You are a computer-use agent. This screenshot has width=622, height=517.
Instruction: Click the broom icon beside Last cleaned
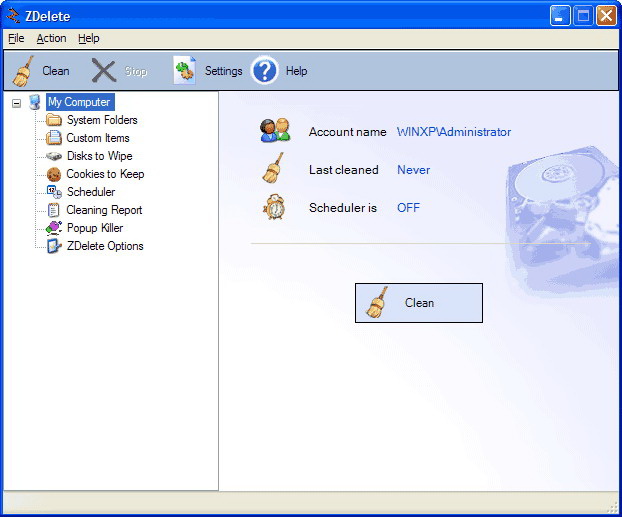(x=273, y=168)
